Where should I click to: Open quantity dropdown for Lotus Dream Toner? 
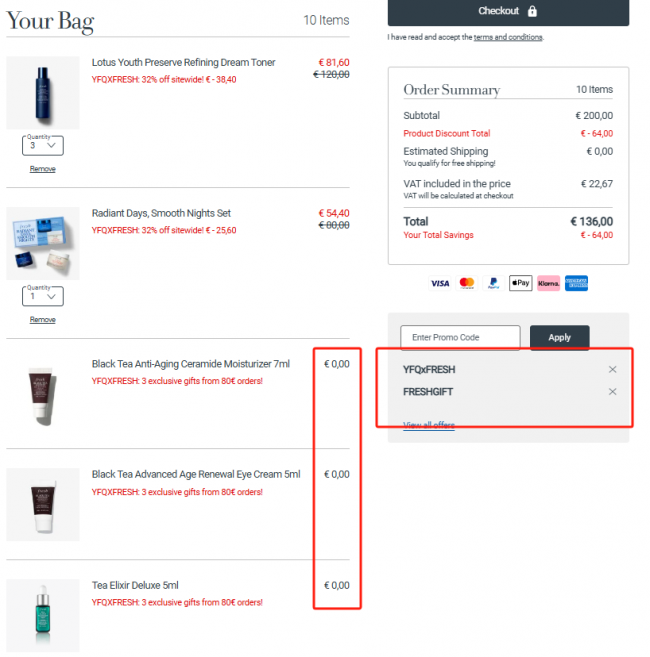point(43,145)
